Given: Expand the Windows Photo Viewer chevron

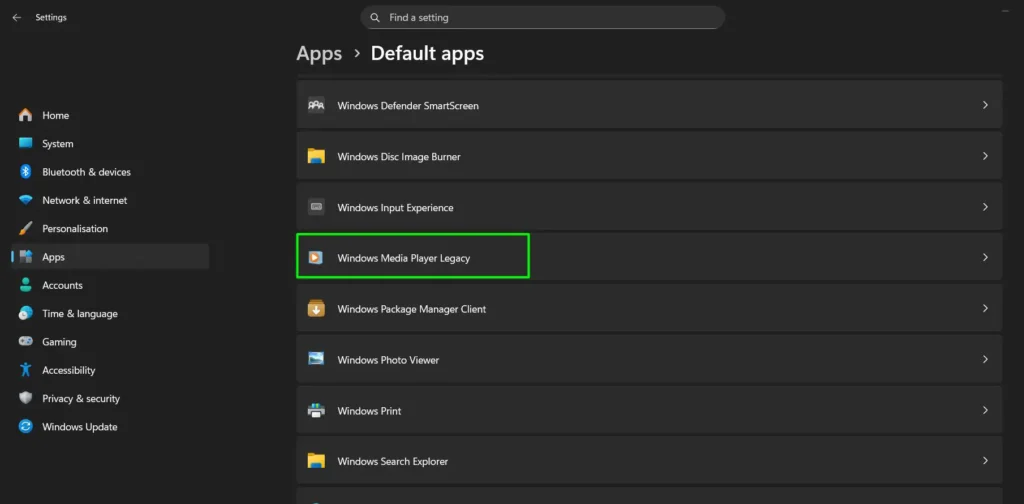Looking at the screenshot, I should pyautogui.click(x=985, y=359).
